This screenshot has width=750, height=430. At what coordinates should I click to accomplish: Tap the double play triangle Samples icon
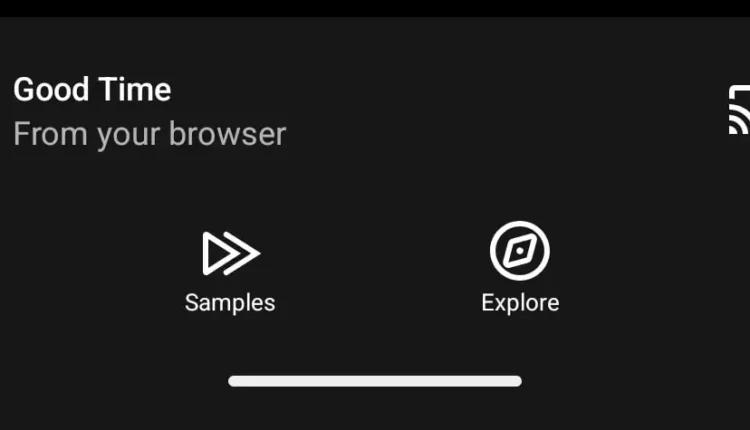pos(231,254)
